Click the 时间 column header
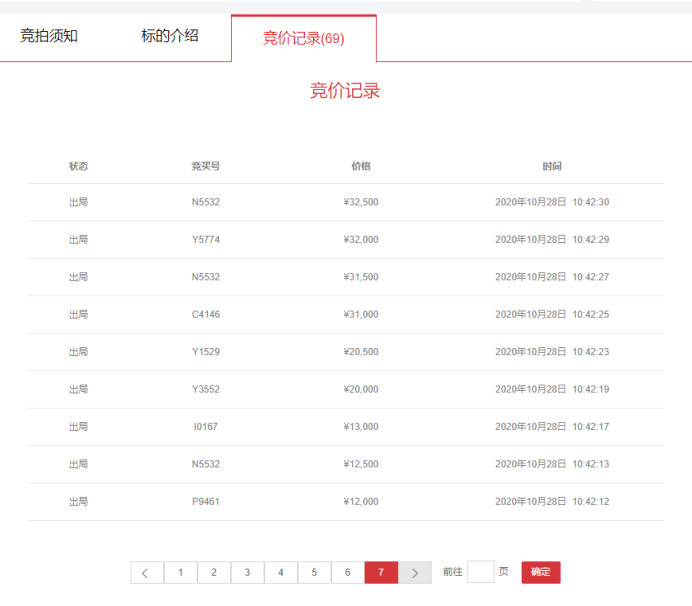Image resolution: width=692 pixels, height=606 pixels. coord(552,166)
